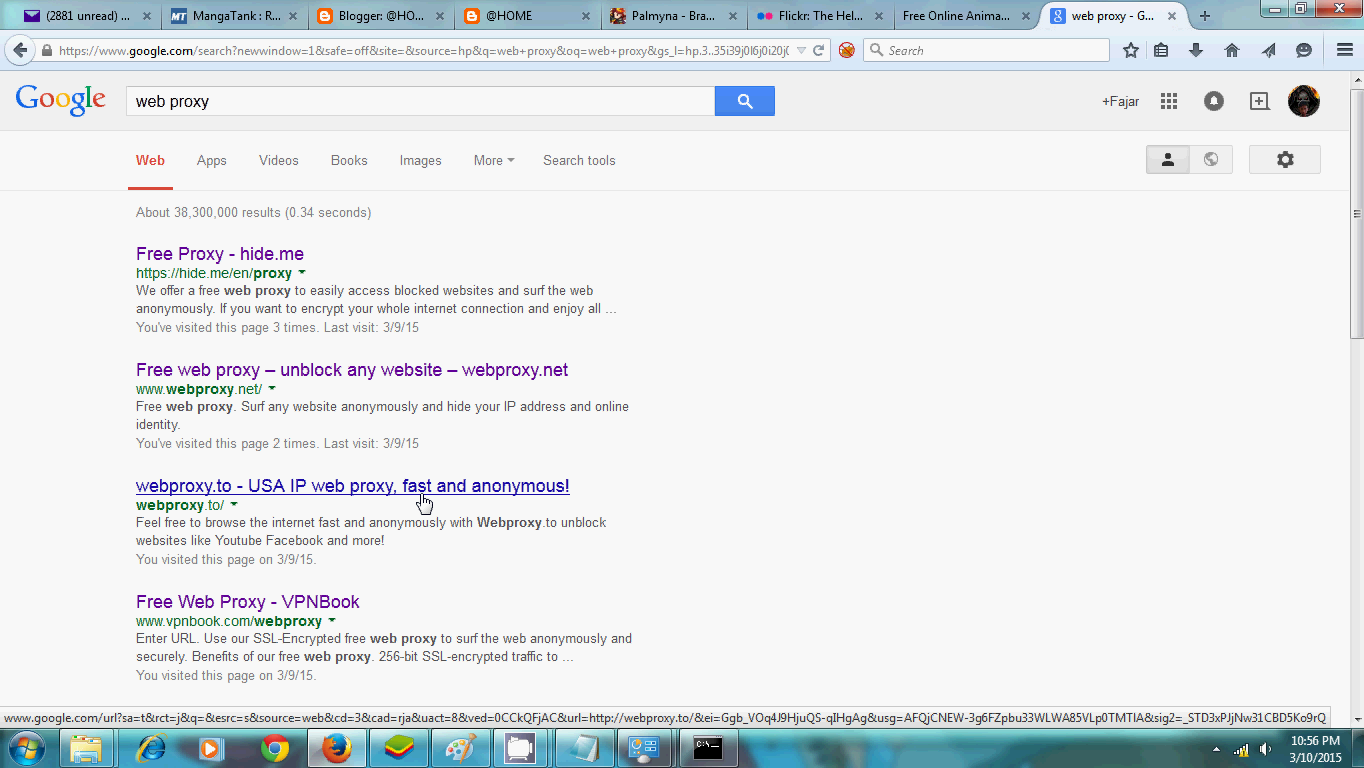The width and height of the screenshot is (1364, 768).
Task: Switch to the Flickr browser tab
Action: (x=820, y=16)
